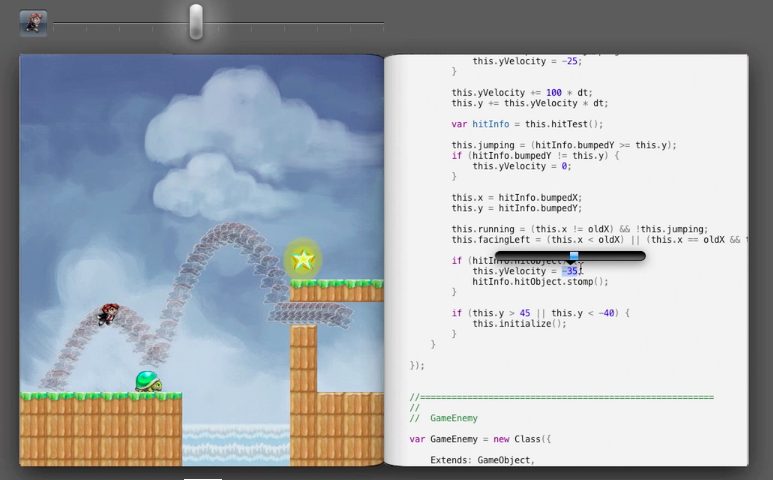Screen dimensions: 773x480
Task: Click the 'Extends: GameObject,' line
Action: pyautogui.click(x=483, y=460)
